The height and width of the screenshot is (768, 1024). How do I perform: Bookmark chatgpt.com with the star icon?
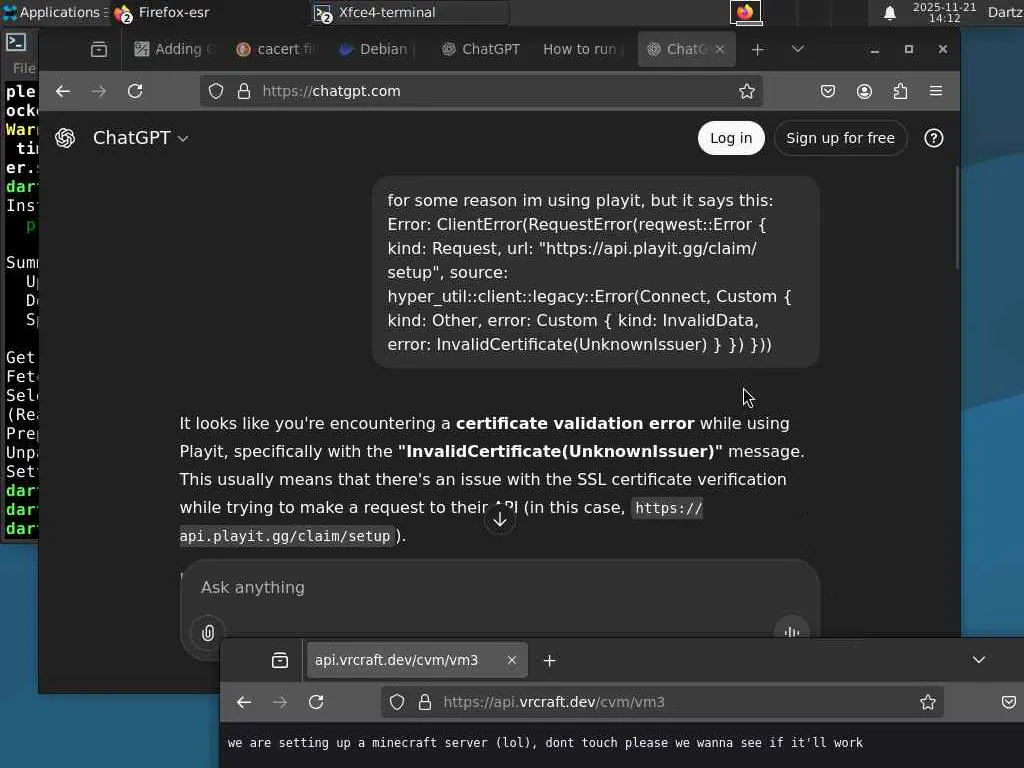tap(746, 91)
